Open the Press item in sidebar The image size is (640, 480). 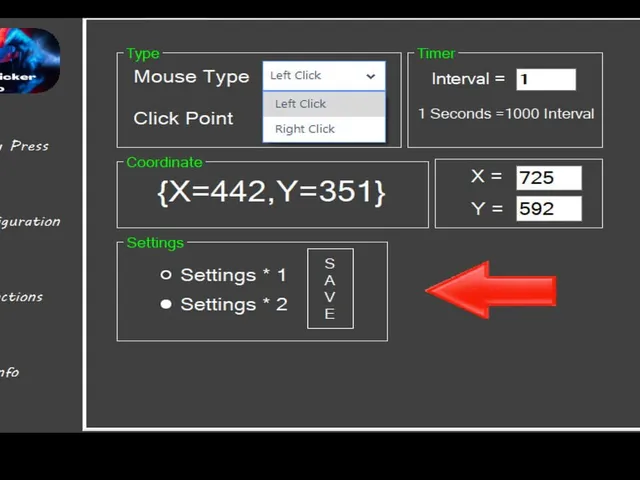24,146
